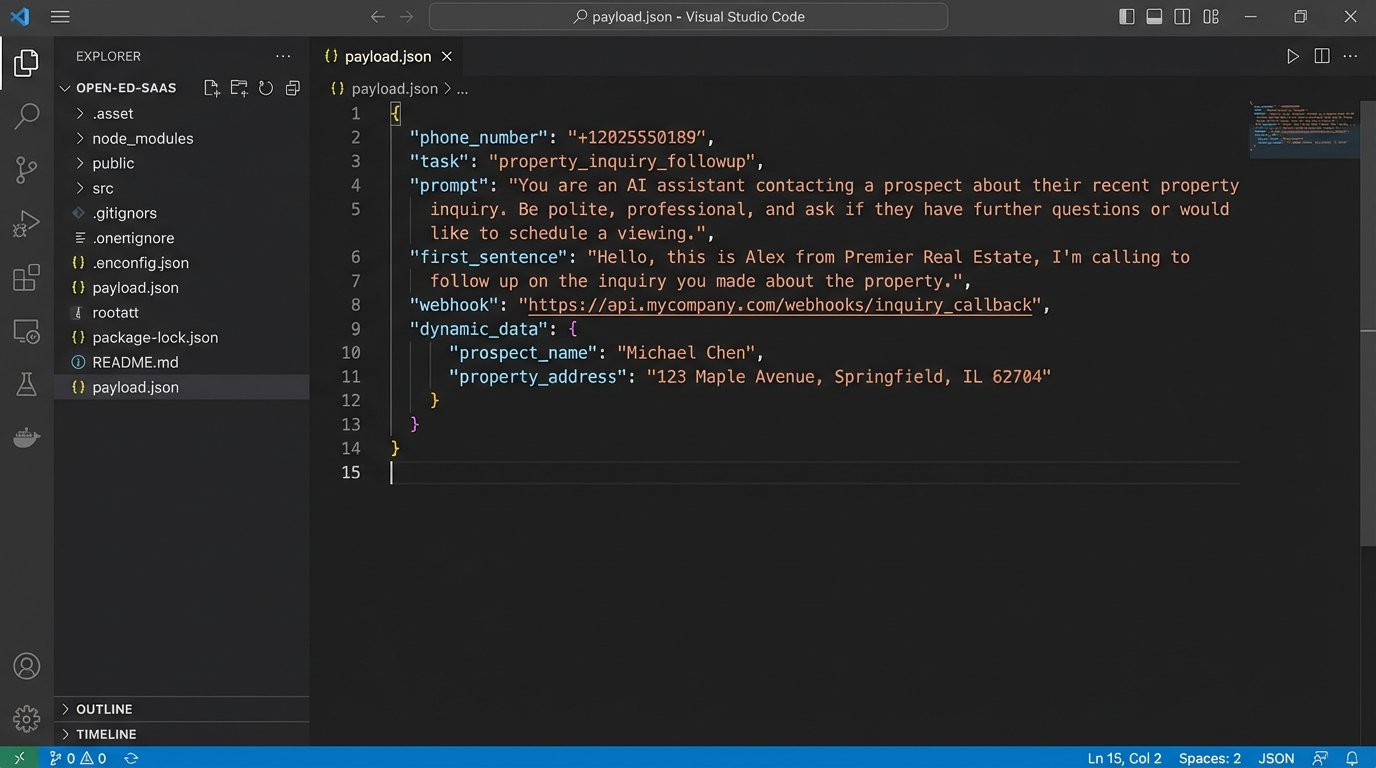
Task: Expand the TIMELINE section
Action: [x=106, y=734]
